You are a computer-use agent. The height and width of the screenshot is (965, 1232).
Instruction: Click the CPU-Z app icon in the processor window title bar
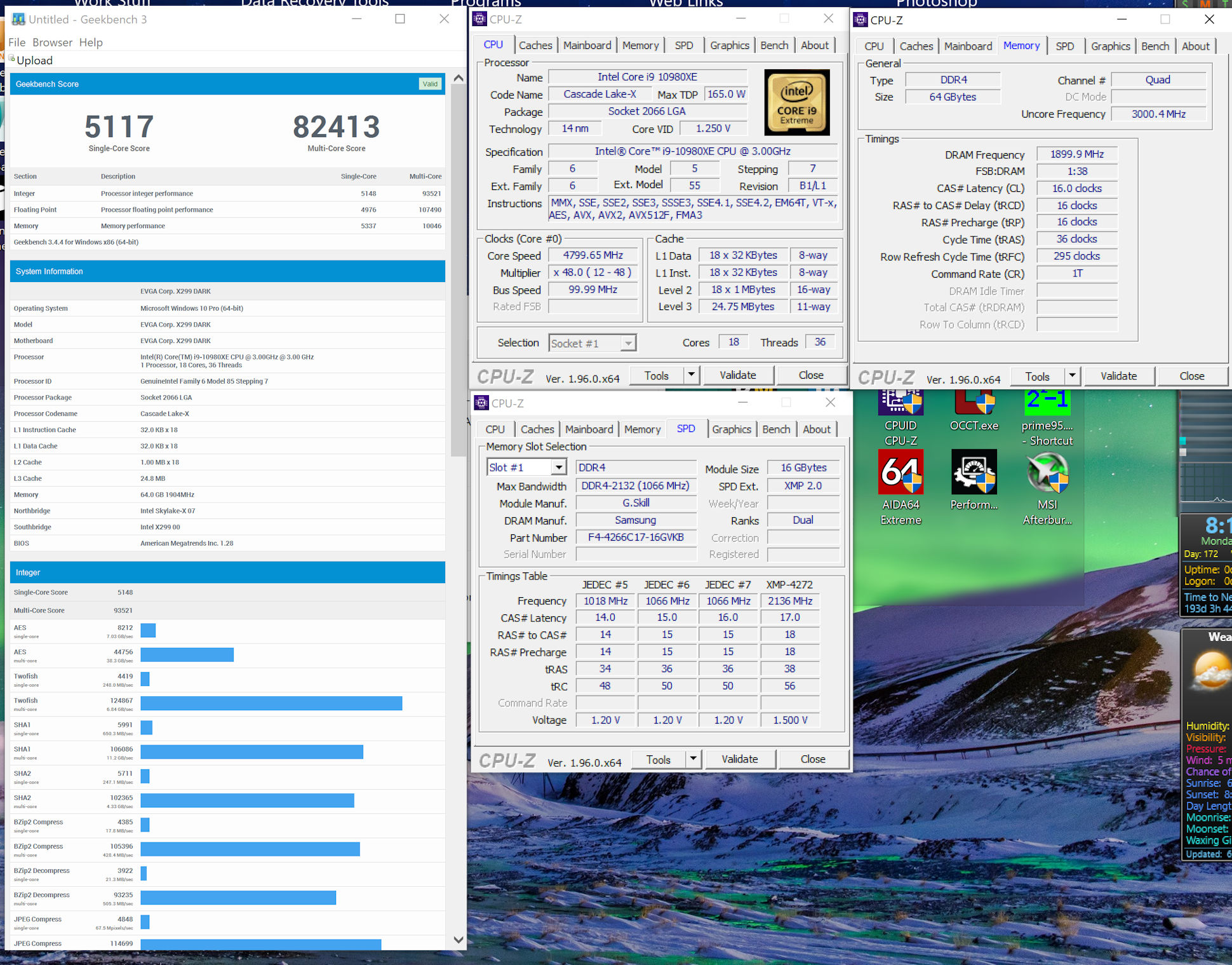pos(480,19)
